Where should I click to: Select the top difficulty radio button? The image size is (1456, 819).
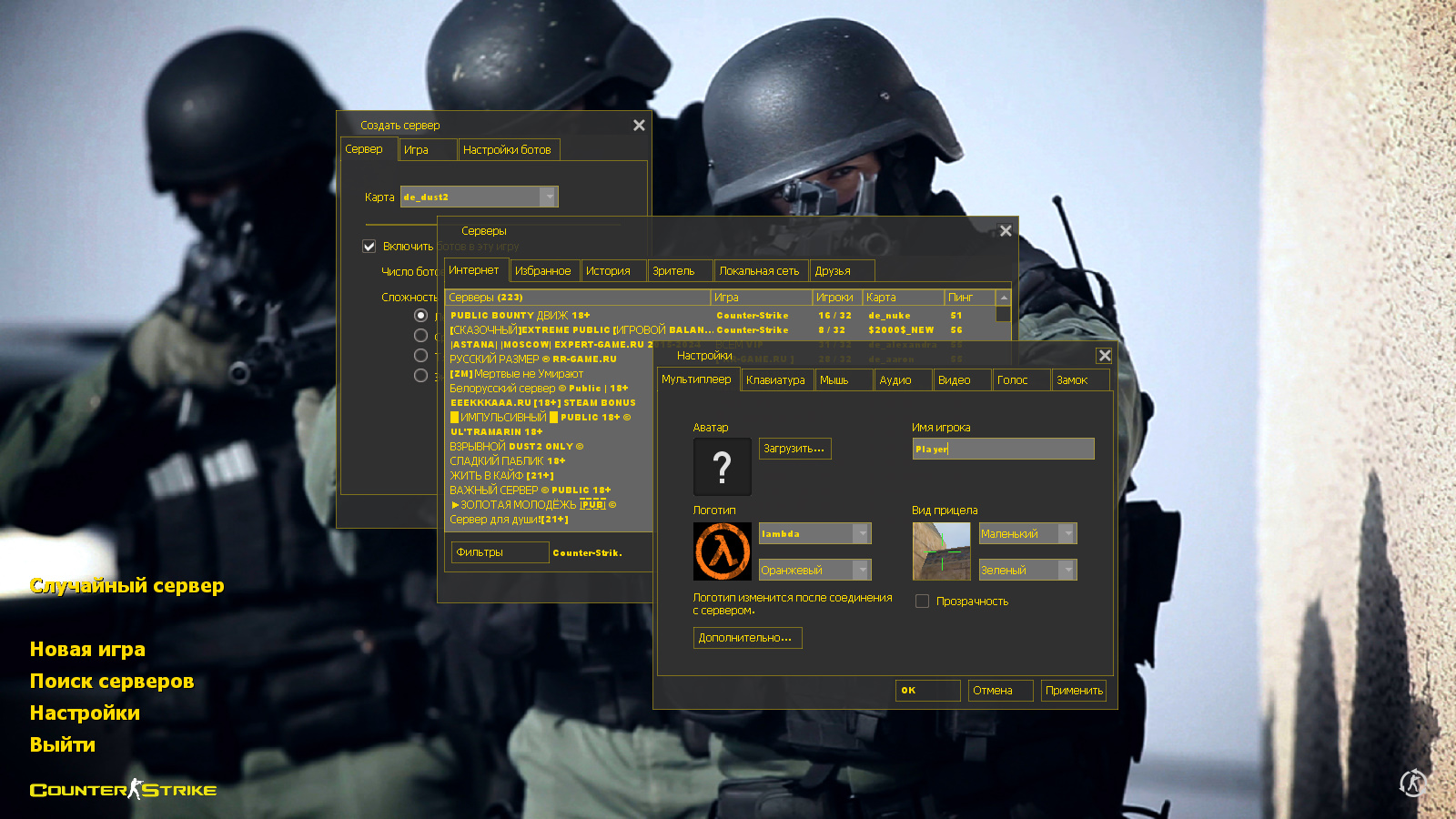[420, 314]
